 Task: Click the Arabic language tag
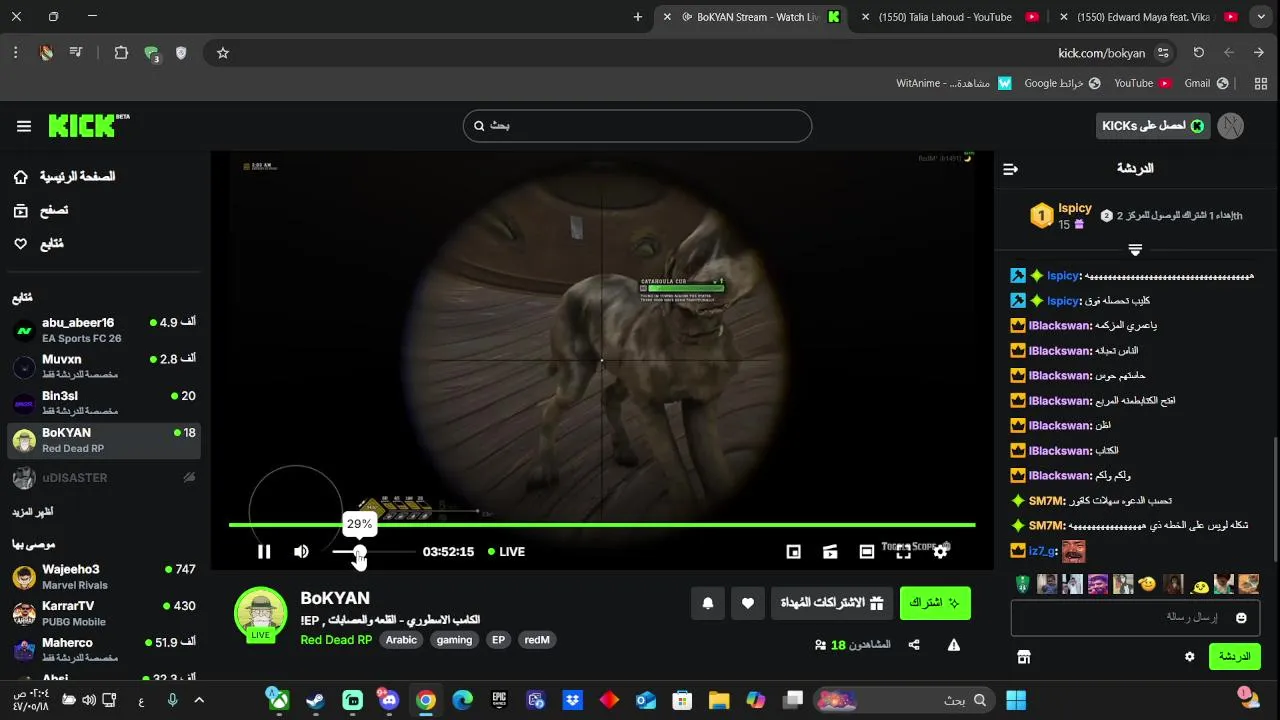click(x=401, y=640)
